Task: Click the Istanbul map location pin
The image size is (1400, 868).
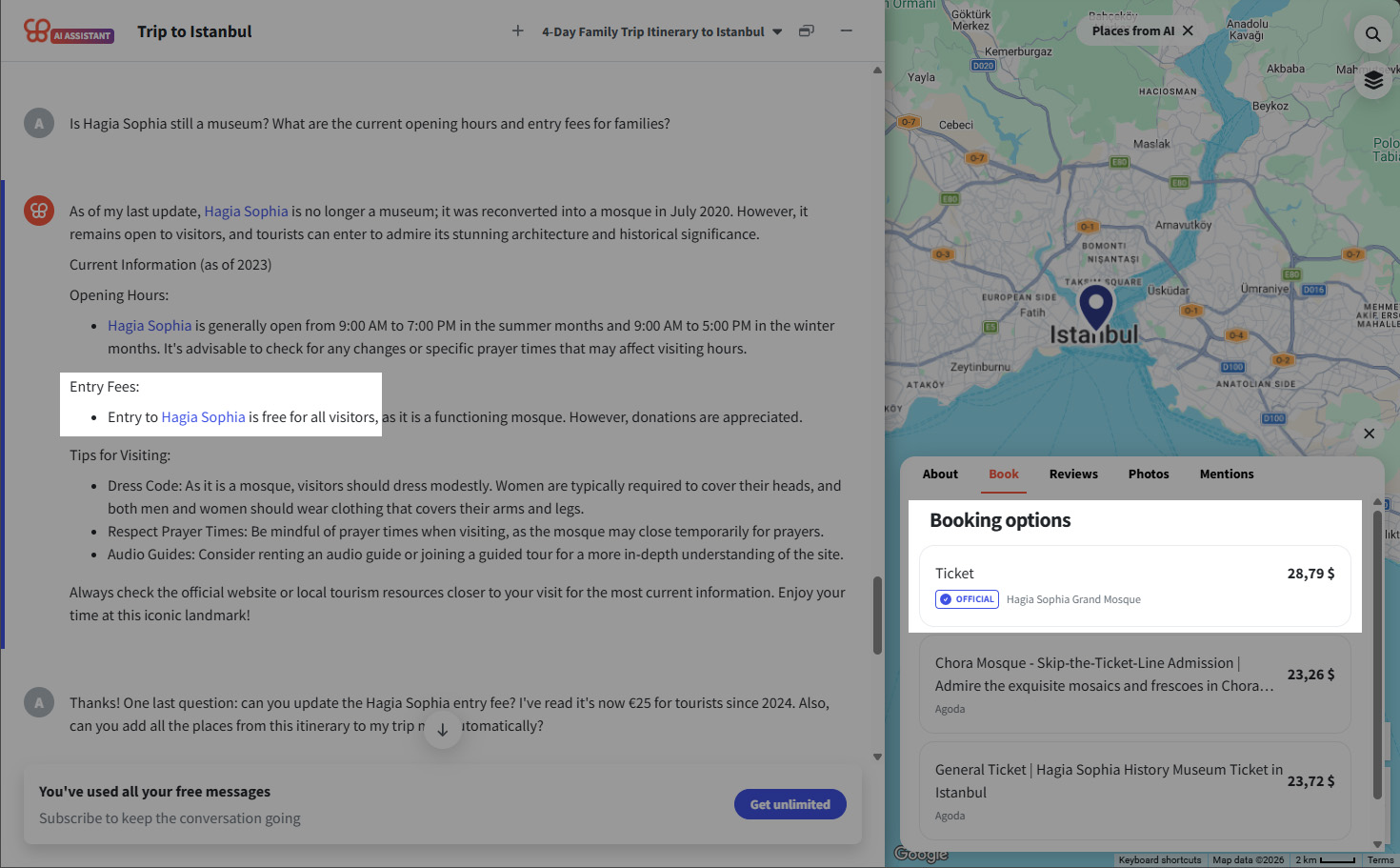Action: pos(1096,306)
